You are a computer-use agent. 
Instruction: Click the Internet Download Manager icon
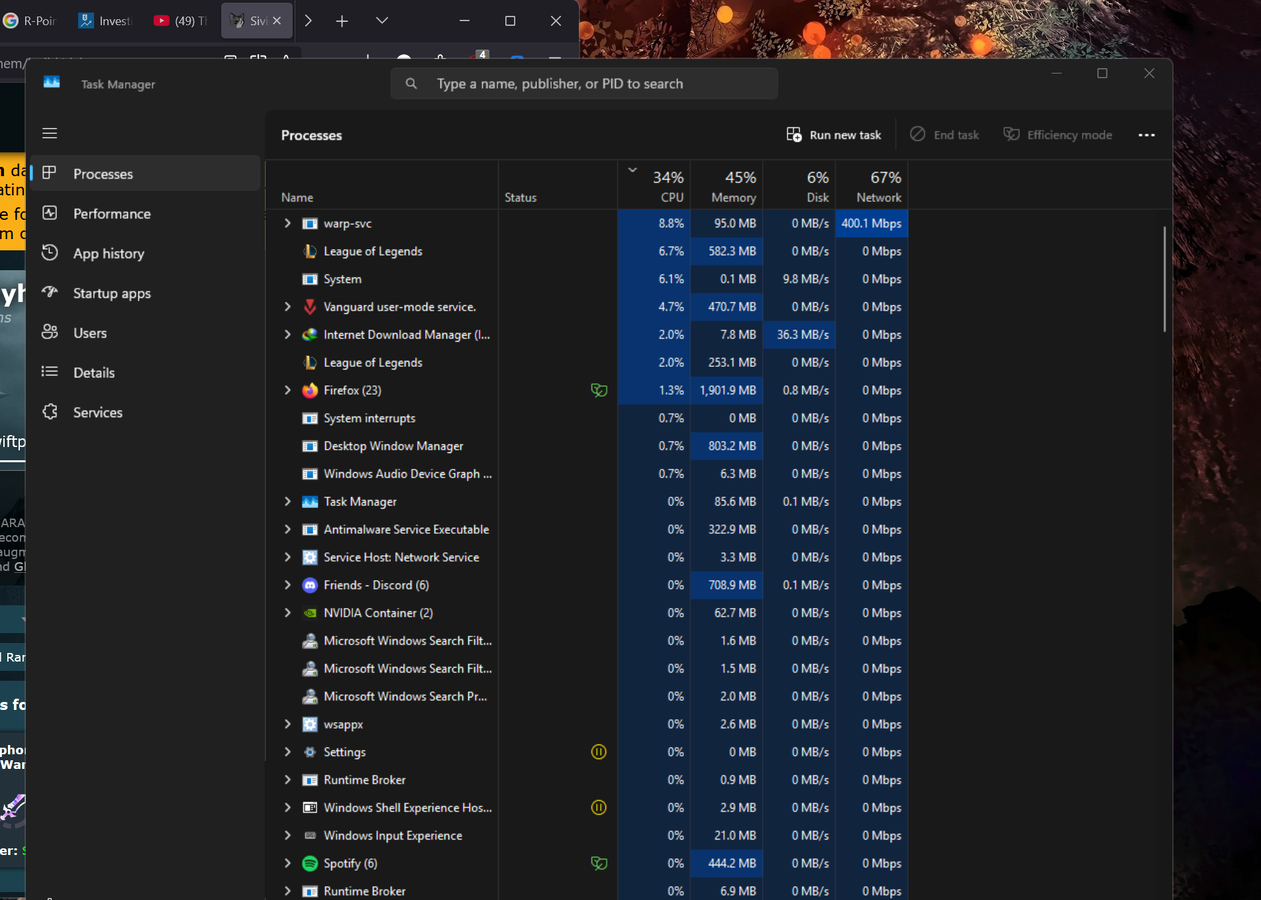pos(310,335)
